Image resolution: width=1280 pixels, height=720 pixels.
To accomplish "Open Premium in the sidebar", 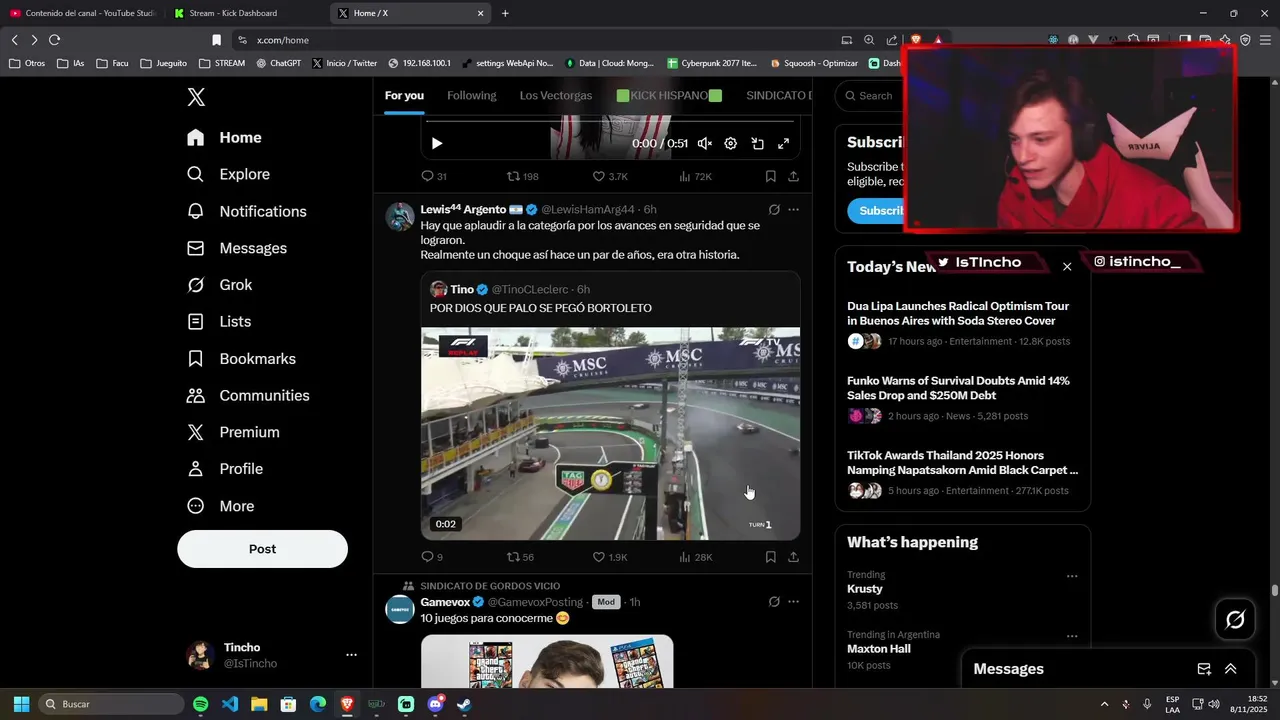I will [x=233, y=432].
